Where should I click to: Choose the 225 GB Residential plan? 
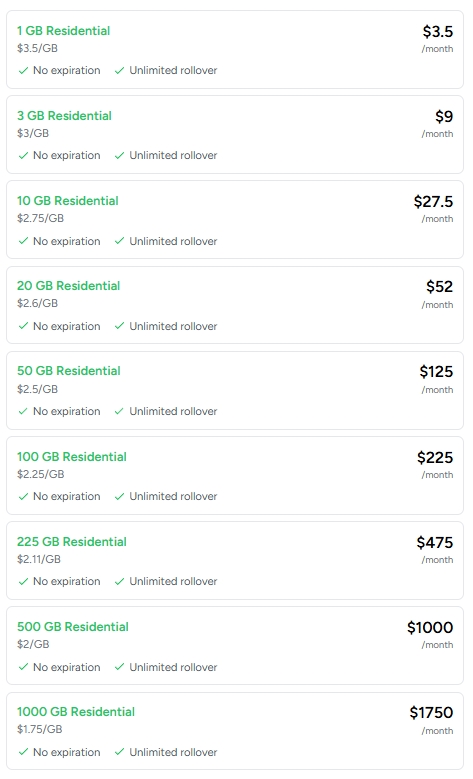click(x=235, y=560)
